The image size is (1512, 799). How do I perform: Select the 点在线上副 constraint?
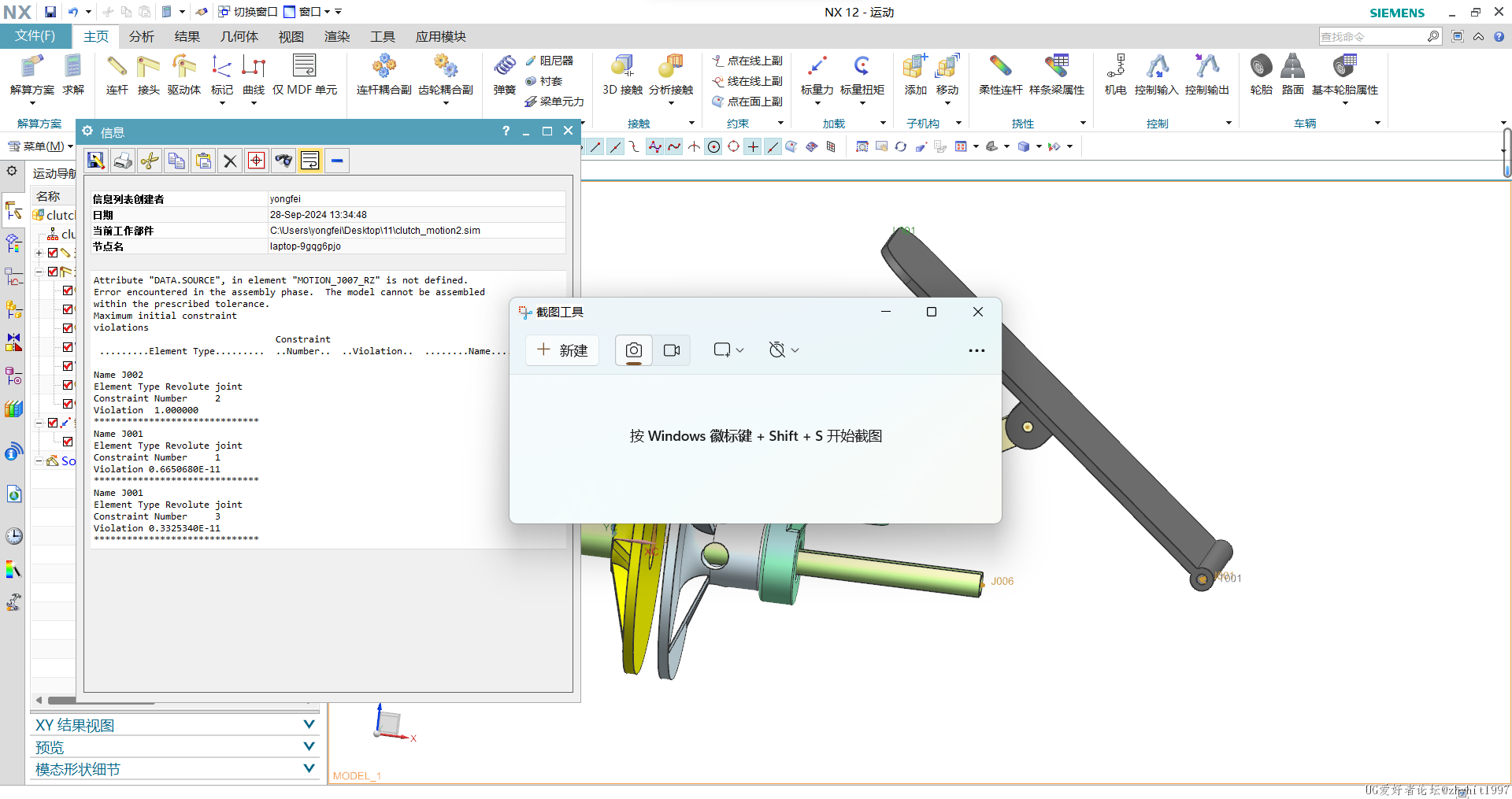coord(747,61)
